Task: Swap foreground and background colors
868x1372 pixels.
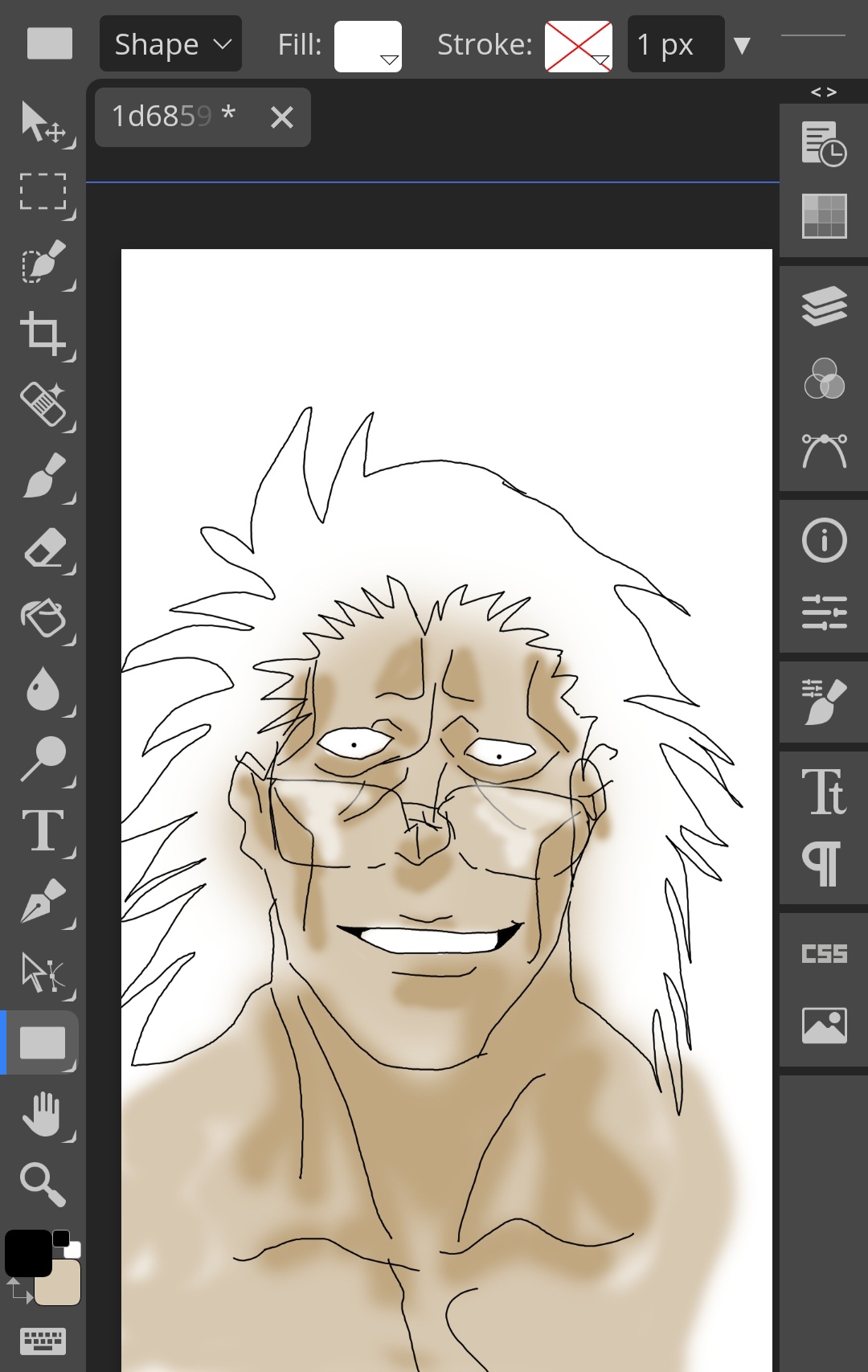Action: (x=19, y=1291)
